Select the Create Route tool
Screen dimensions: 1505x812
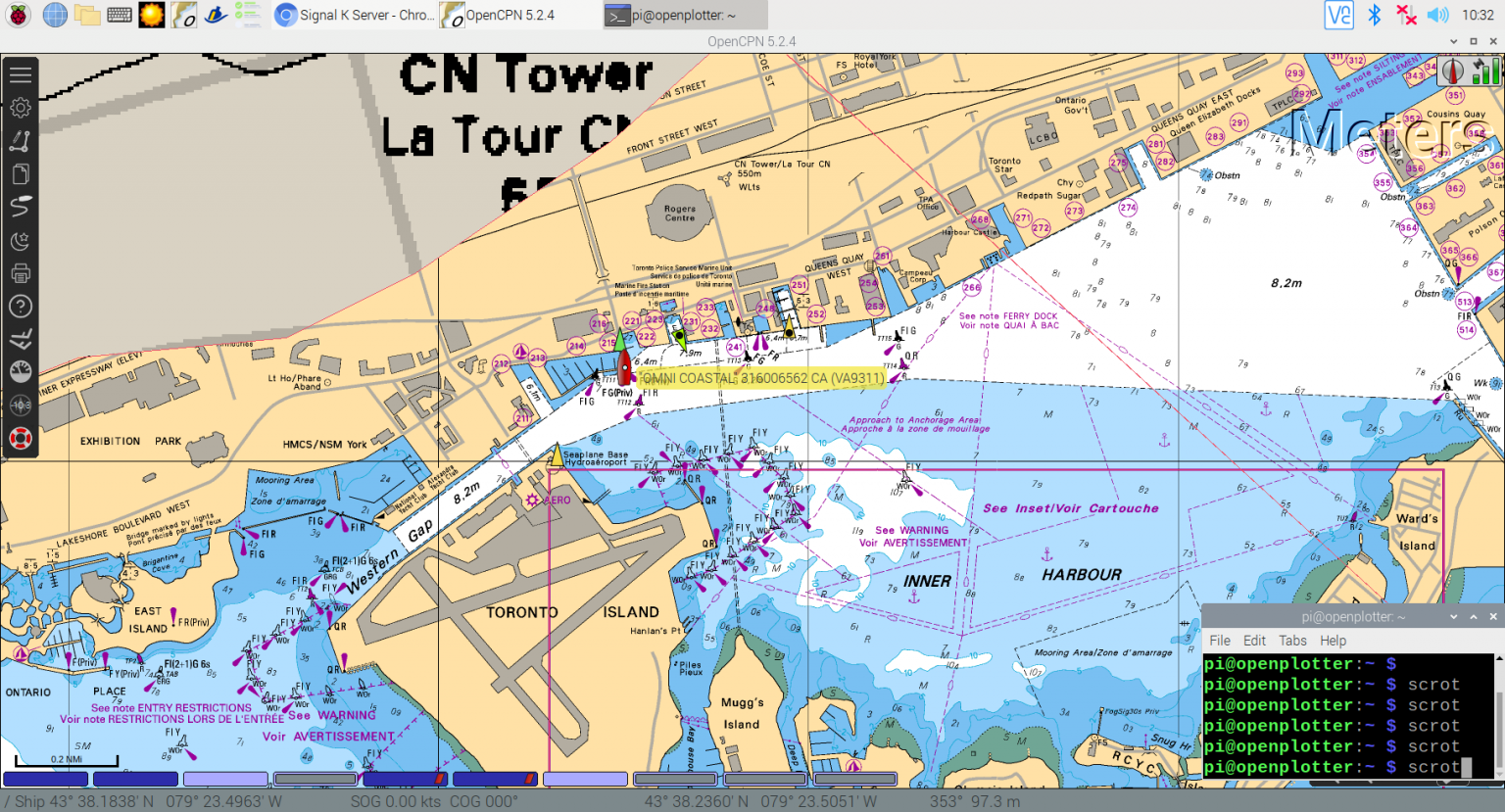click(21, 140)
